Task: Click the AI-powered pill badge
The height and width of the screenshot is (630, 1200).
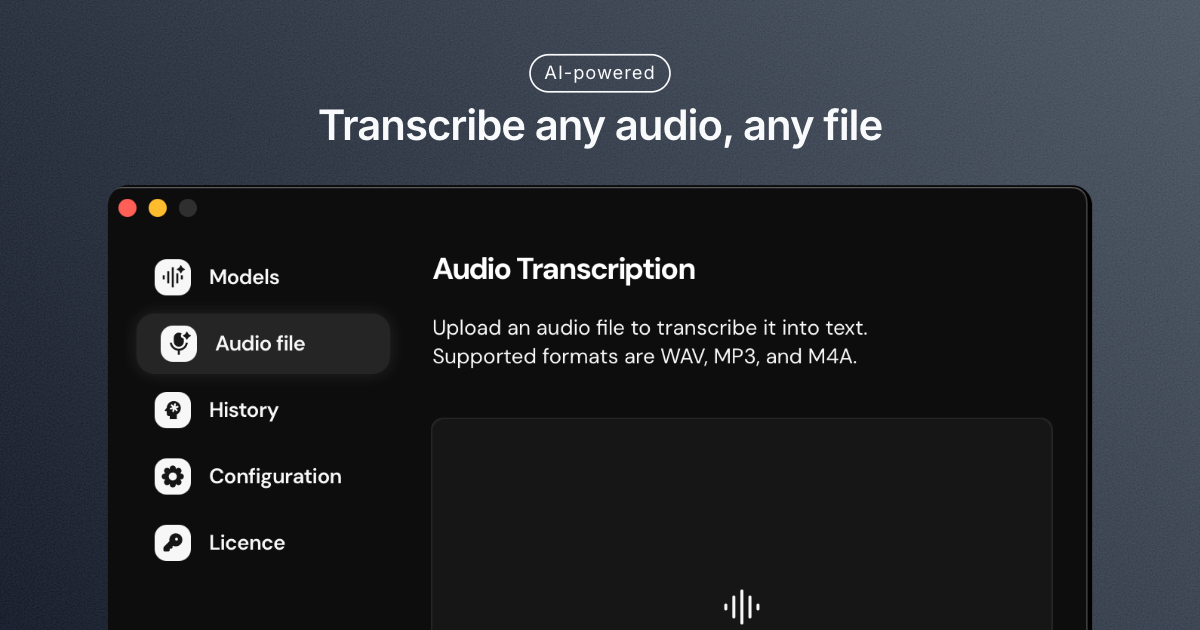Action: point(600,73)
